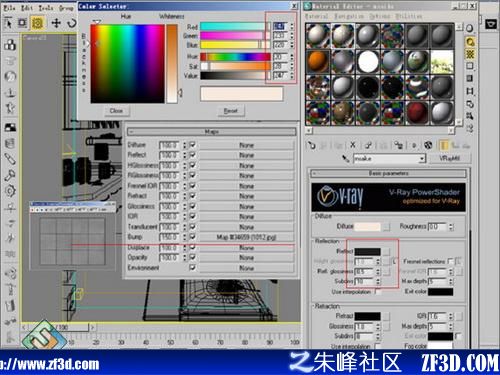The height and width of the screenshot is (375, 500).
Task: Click Close in the Color Selector
Action: pos(116,111)
